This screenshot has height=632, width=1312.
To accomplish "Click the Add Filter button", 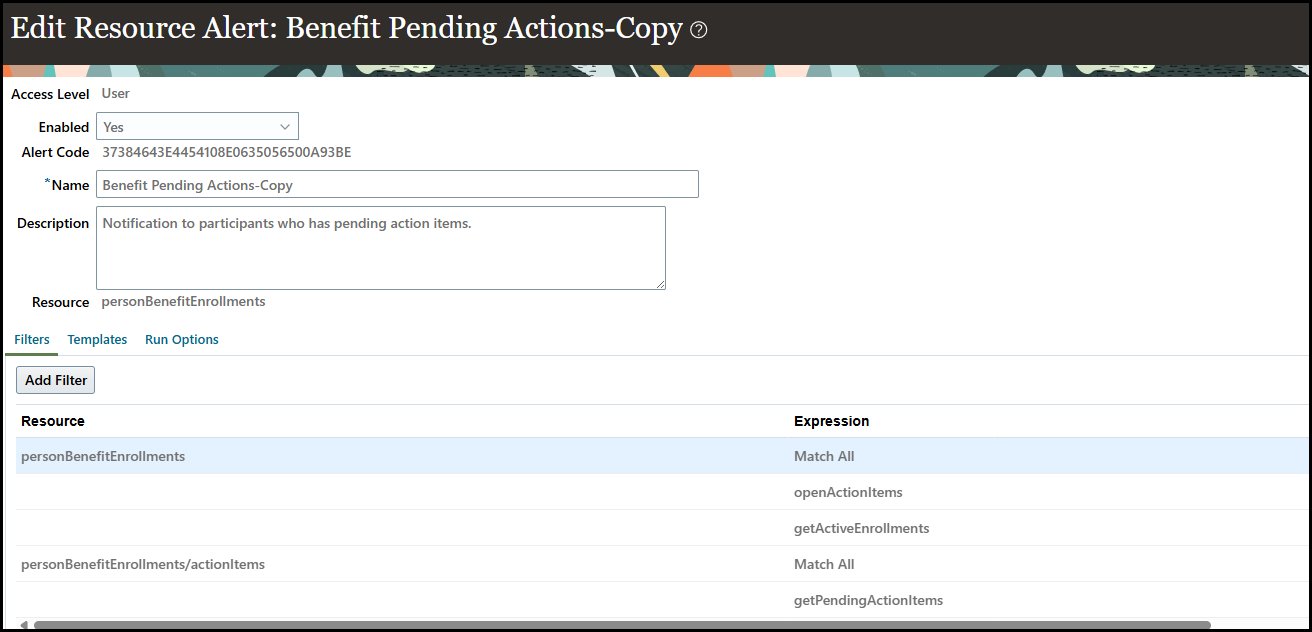I will coord(55,380).
